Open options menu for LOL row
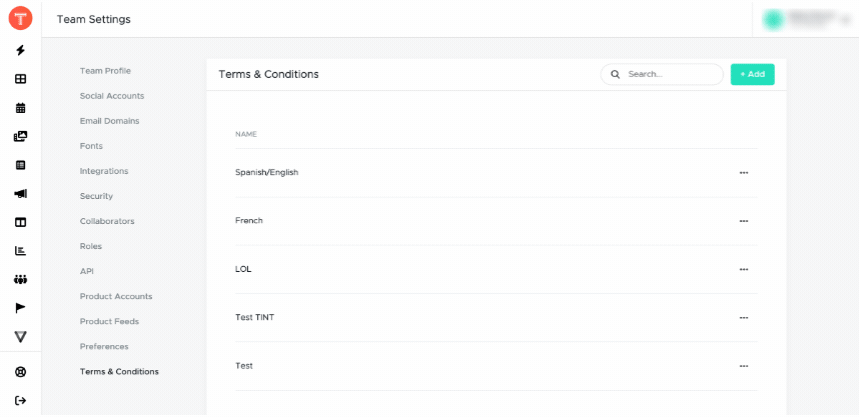The image size is (861, 417). [744, 269]
